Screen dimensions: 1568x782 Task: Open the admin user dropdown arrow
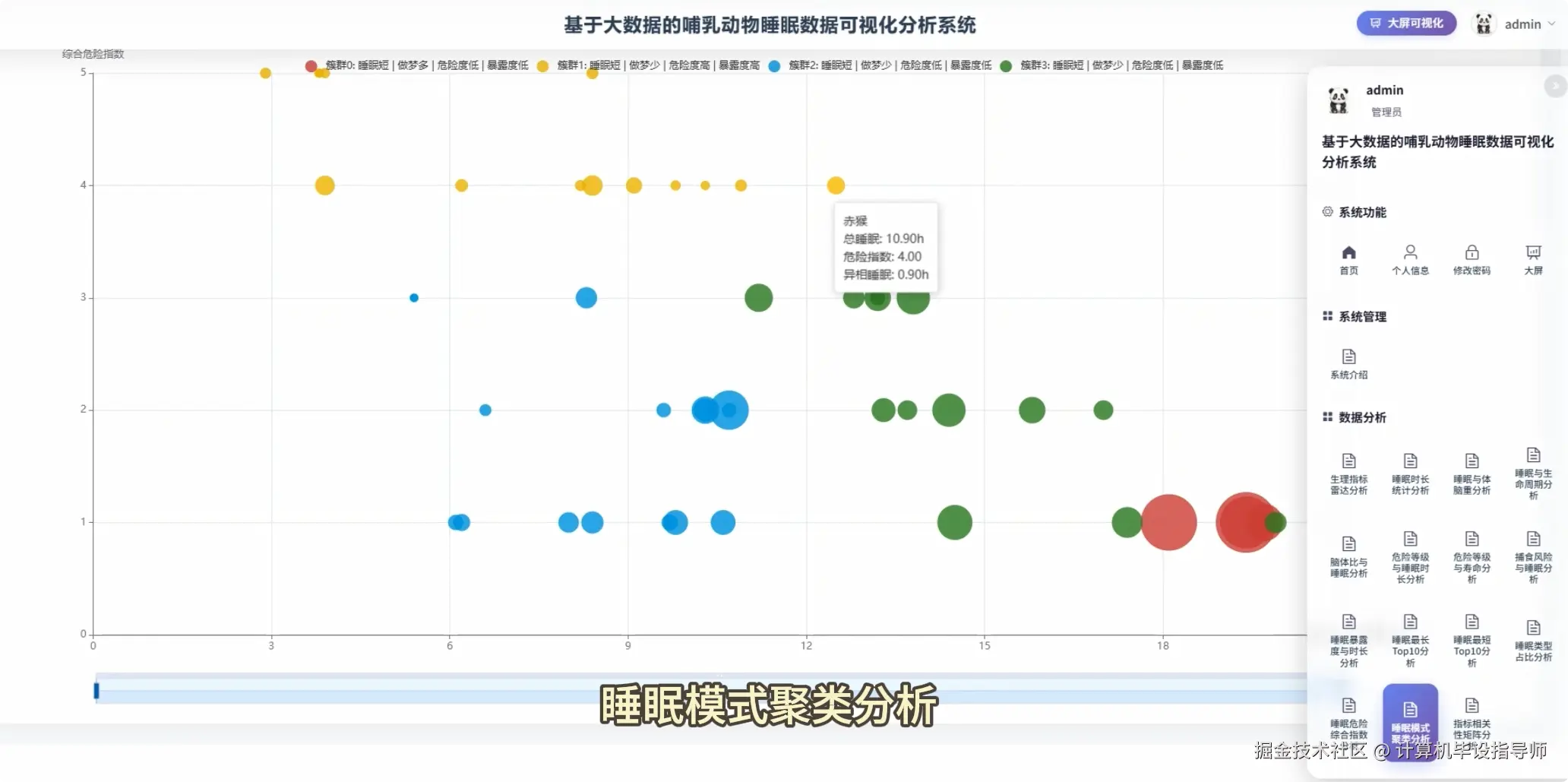[x=1551, y=24]
